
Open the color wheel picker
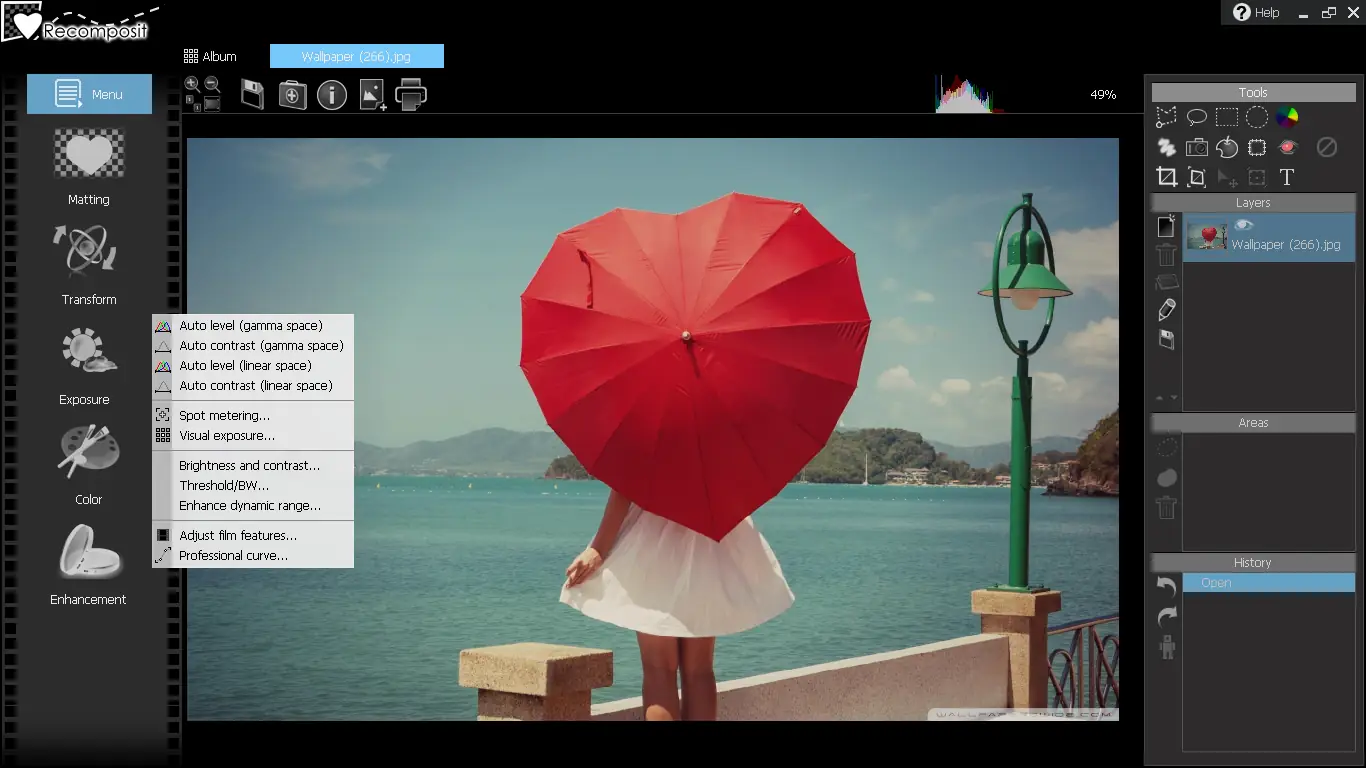[x=1287, y=118]
